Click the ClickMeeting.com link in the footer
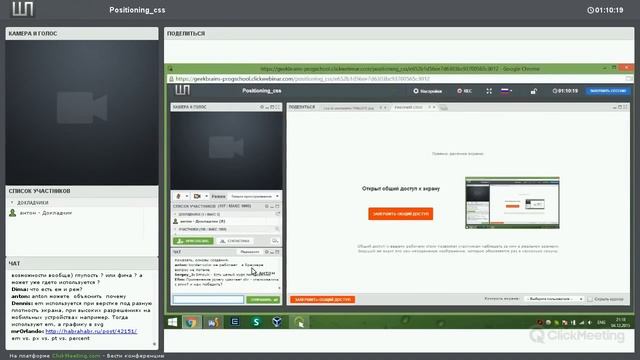 pyautogui.click(x=76, y=356)
